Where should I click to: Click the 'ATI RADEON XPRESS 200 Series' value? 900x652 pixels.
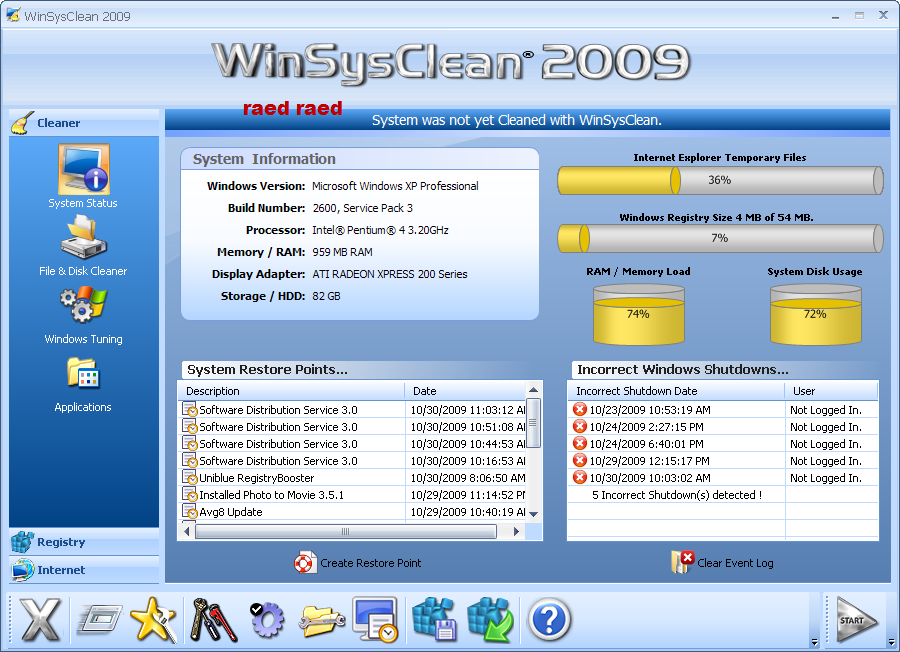[x=390, y=274]
